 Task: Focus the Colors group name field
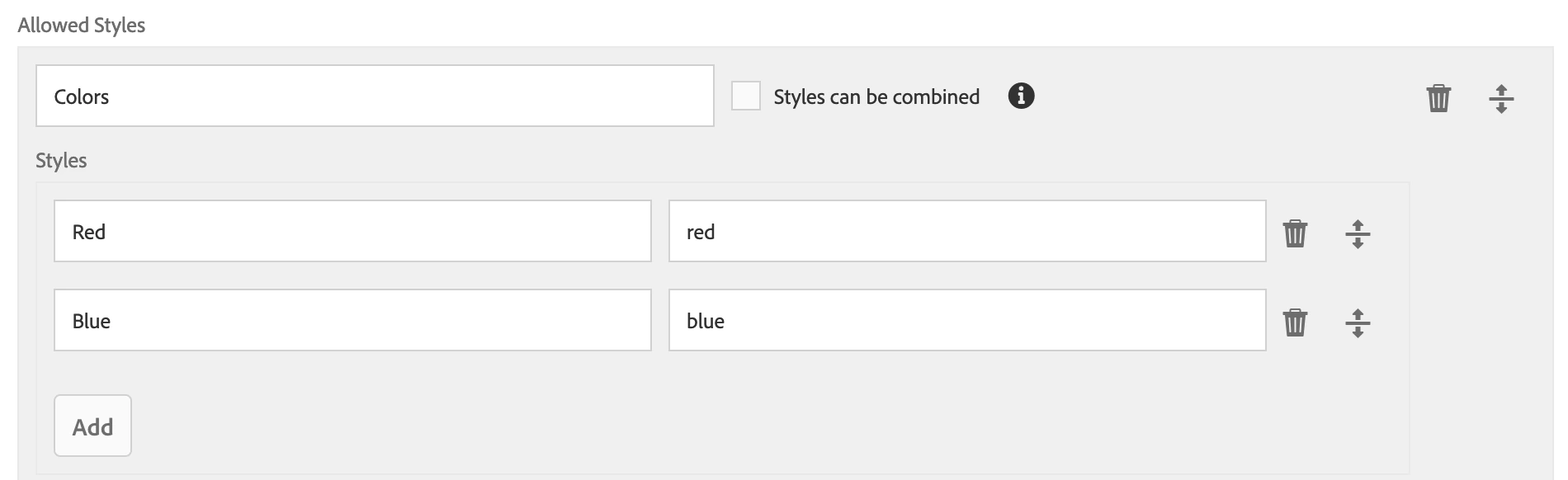tap(375, 96)
